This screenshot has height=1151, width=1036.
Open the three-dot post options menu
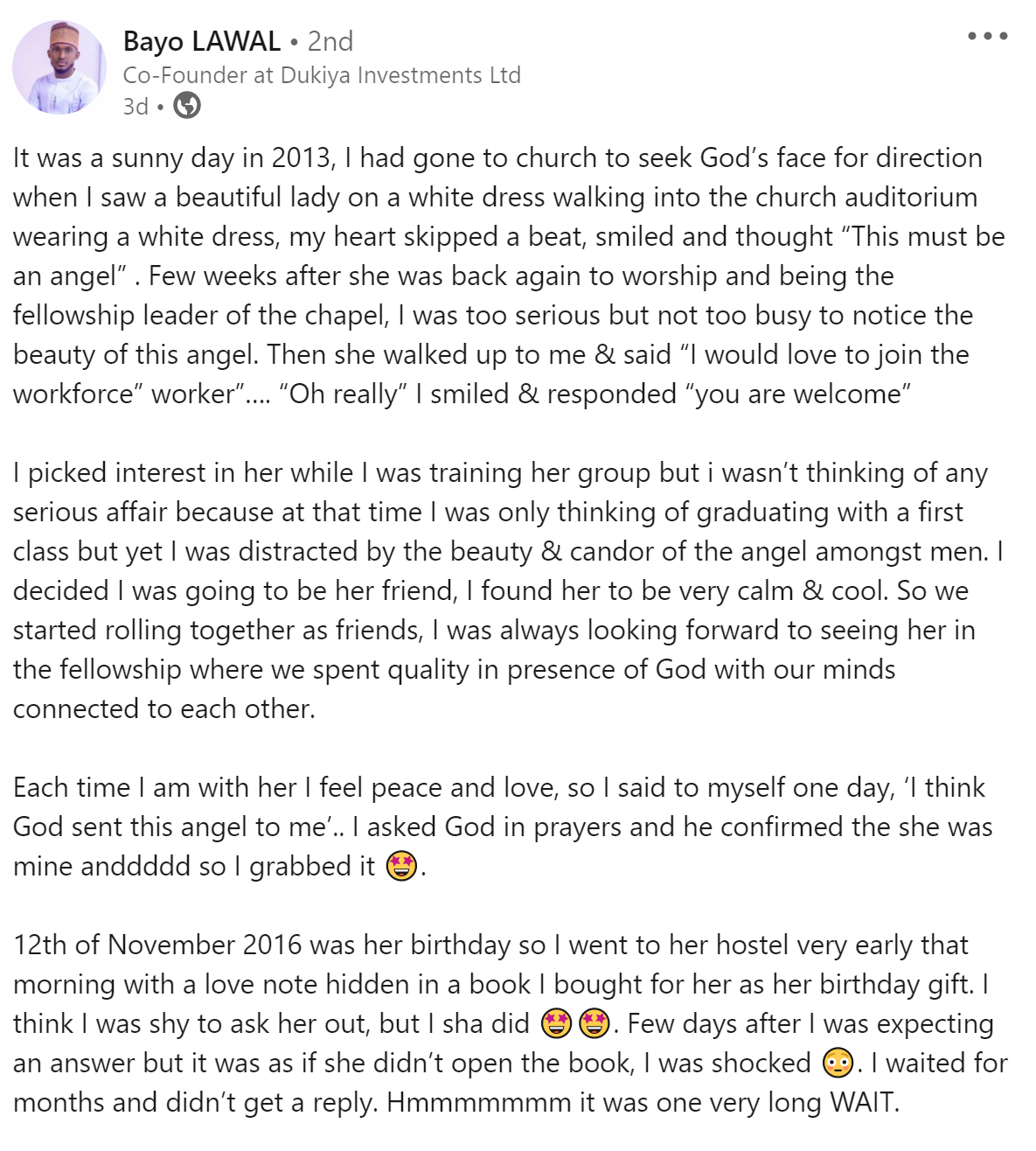[x=988, y=37]
